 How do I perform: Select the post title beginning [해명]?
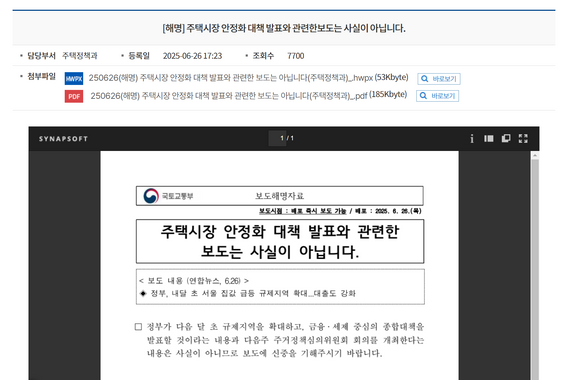(284, 28)
